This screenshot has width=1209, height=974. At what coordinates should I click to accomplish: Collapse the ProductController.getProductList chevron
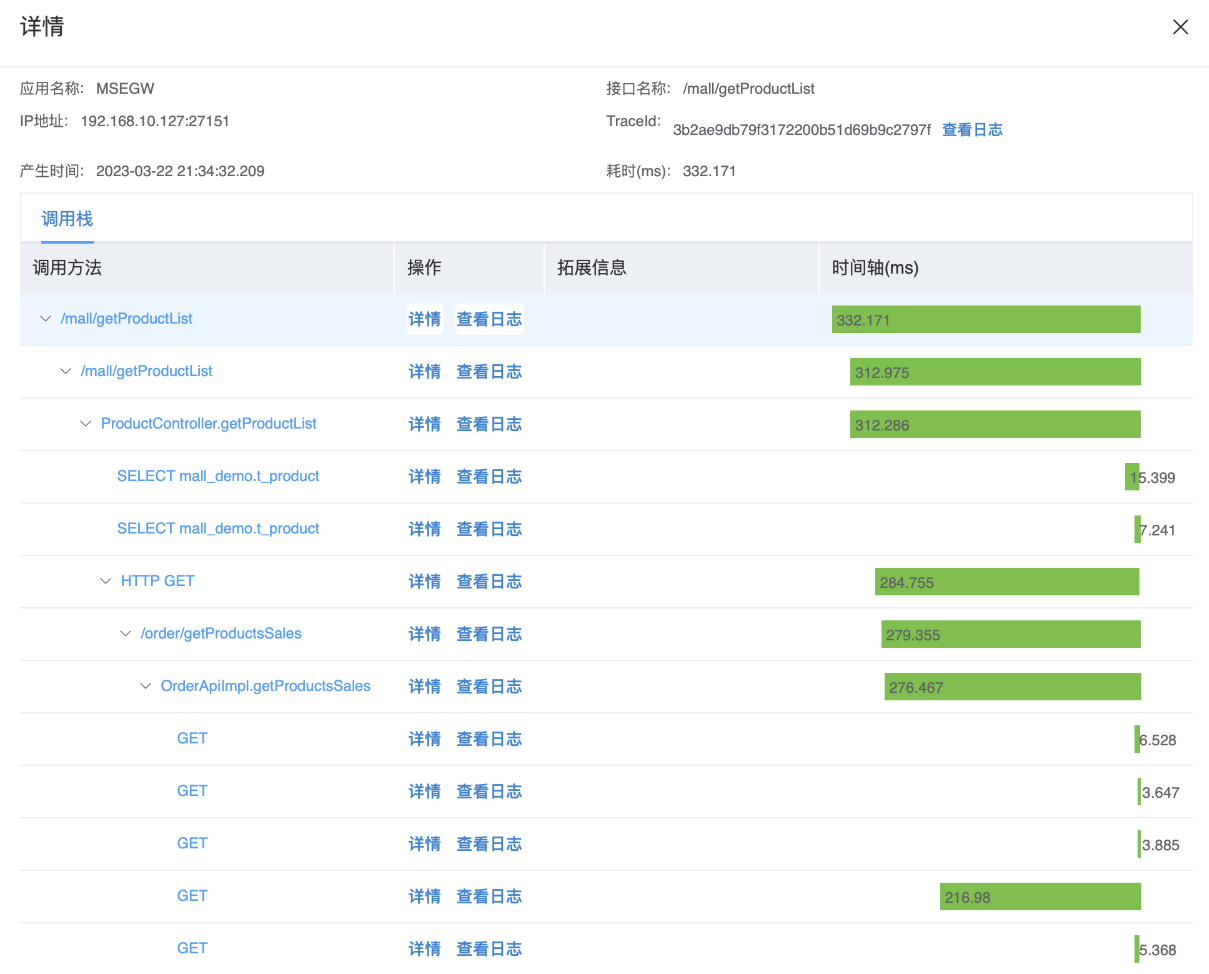(85, 424)
